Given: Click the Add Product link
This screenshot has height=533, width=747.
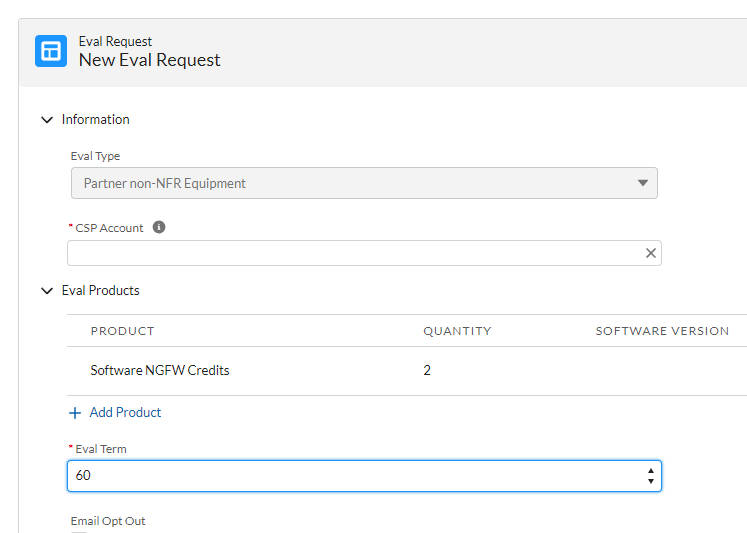Looking at the screenshot, I should click(x=125, y=412).
